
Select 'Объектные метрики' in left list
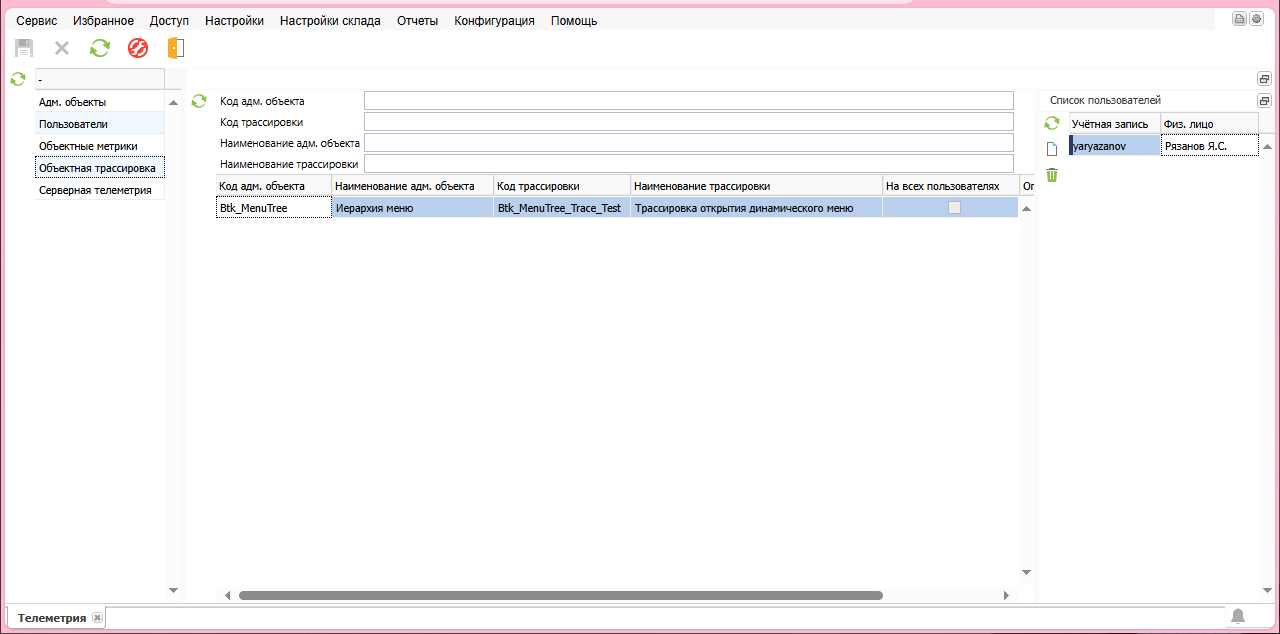[x=88, y=146]
